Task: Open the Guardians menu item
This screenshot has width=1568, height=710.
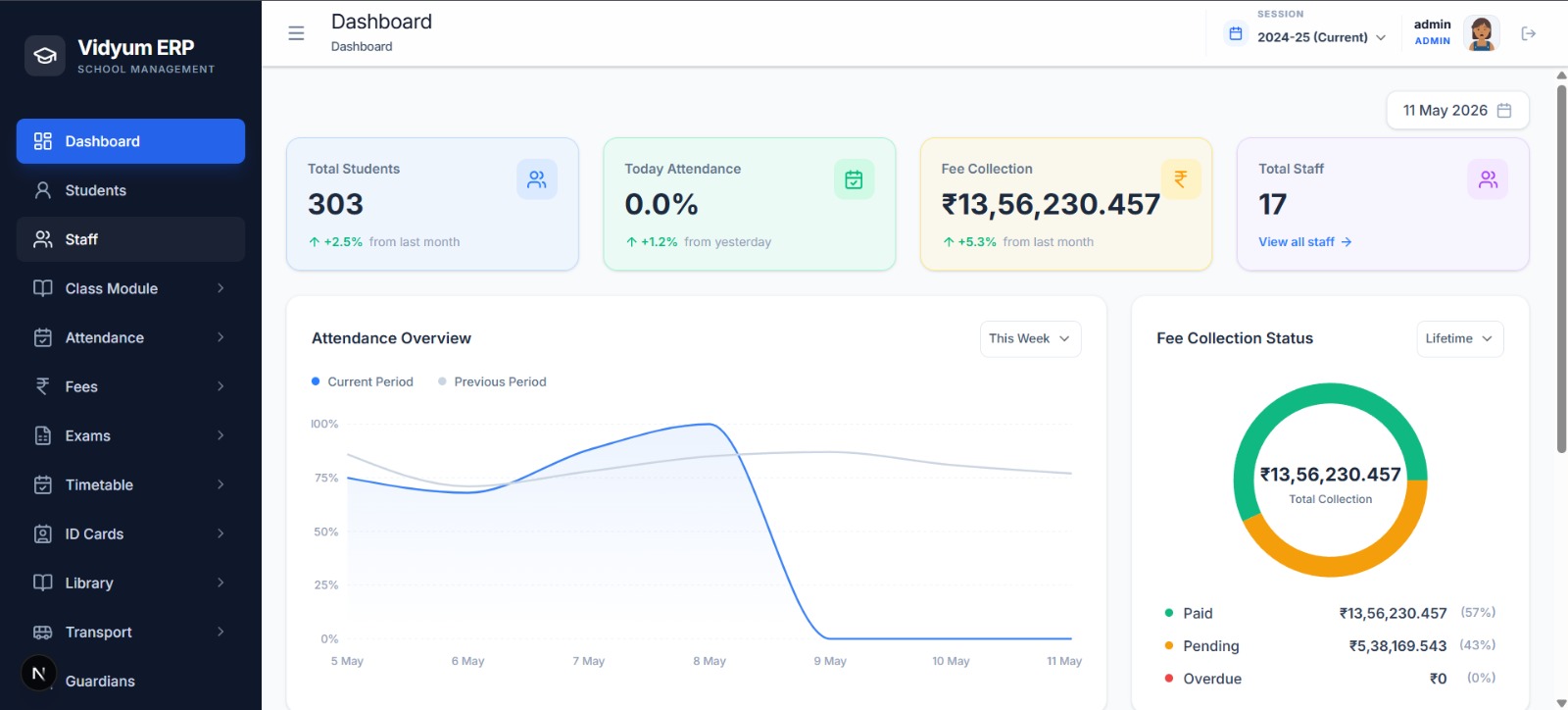Action: point(130,681)
